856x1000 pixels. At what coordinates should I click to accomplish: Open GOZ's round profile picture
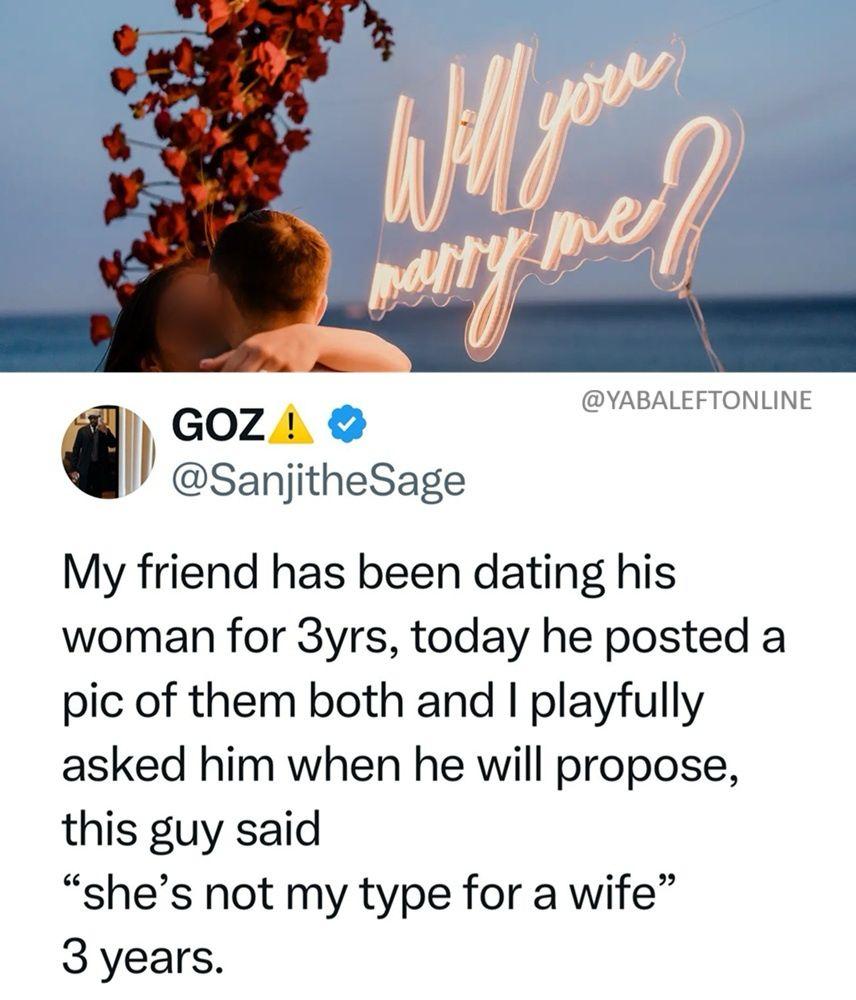tap(108, 452)
